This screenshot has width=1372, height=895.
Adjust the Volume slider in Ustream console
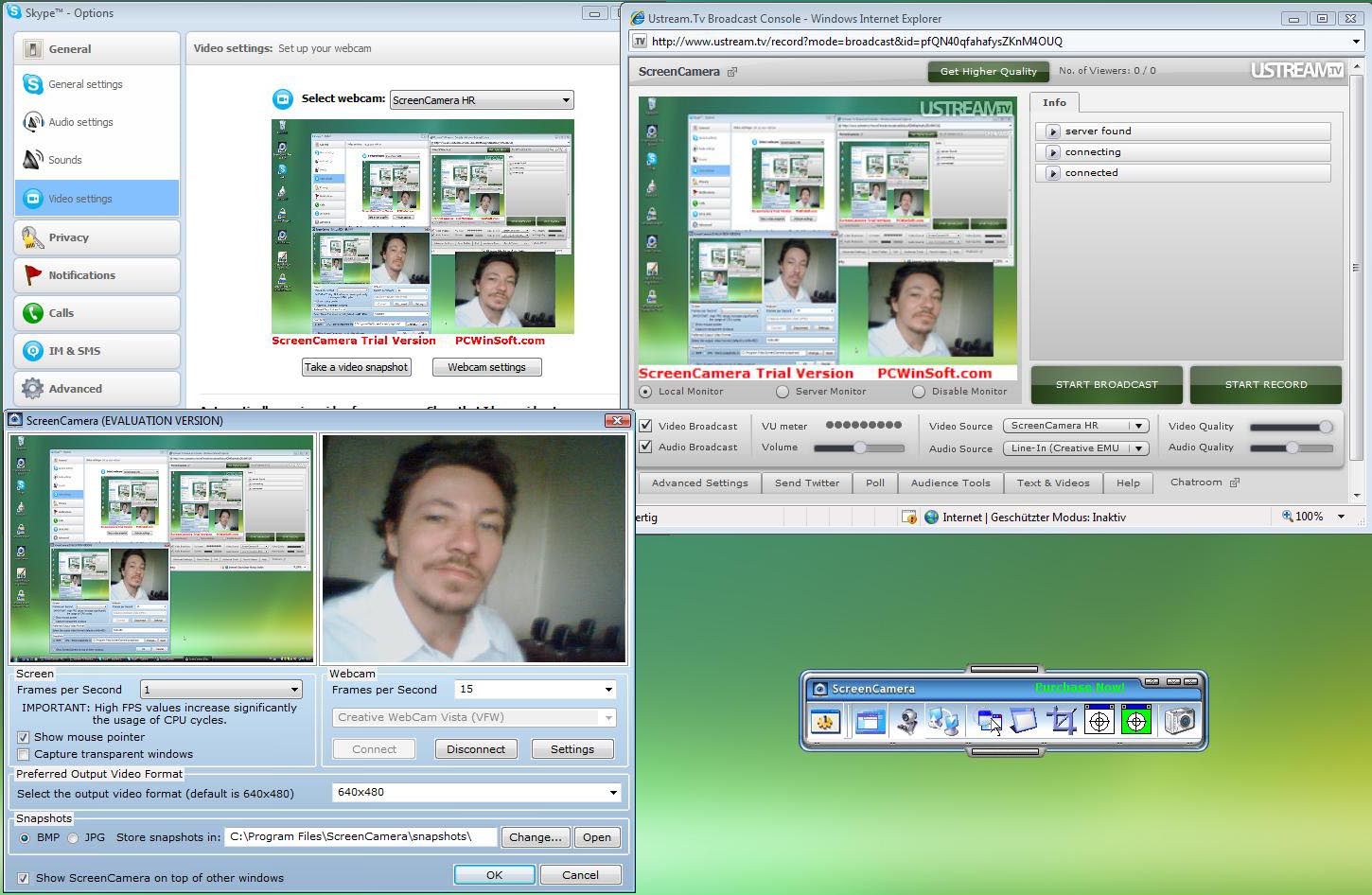coord(859,447)
